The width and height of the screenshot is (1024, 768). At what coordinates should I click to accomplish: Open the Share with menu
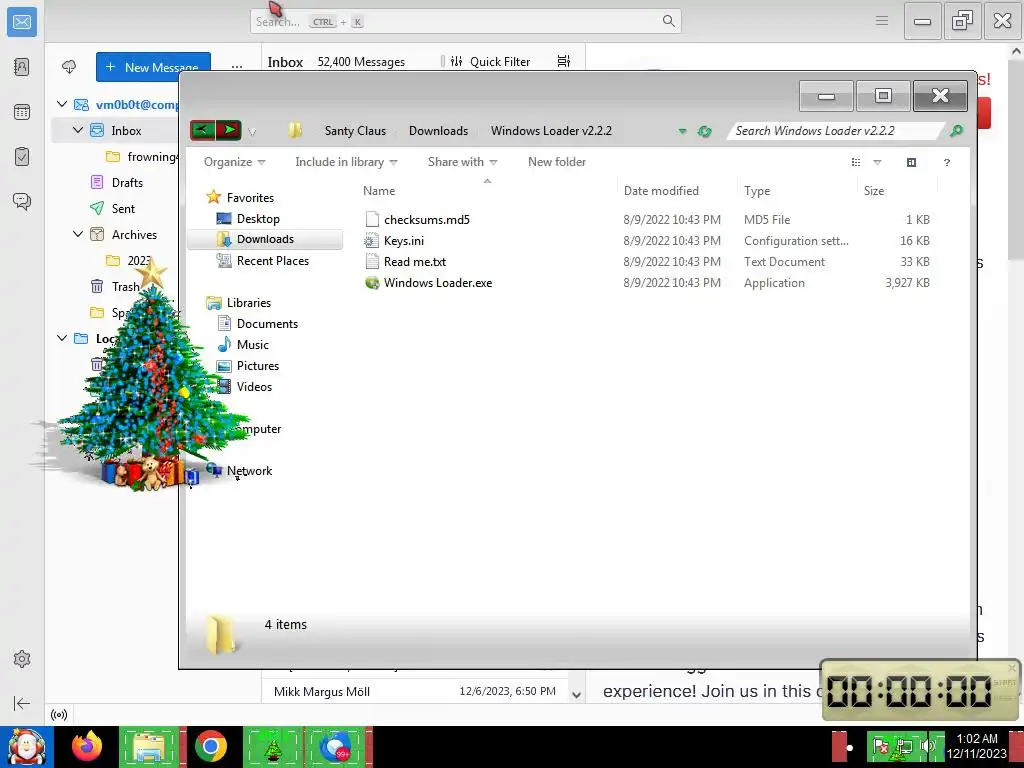pos(462,162)
